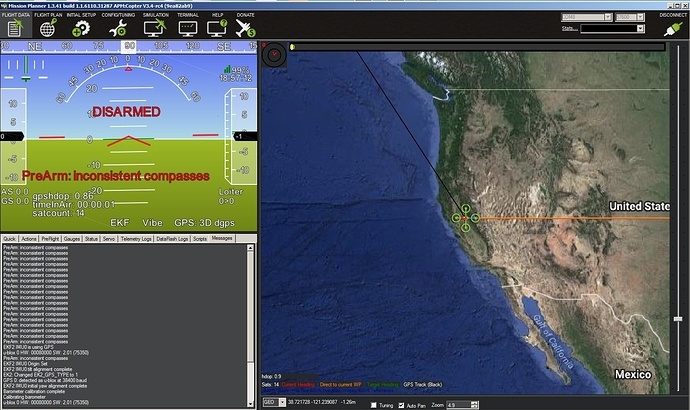Switch to the Gauges tab
Viewport: 690px width, 410px height.
[x=72, y=238]
